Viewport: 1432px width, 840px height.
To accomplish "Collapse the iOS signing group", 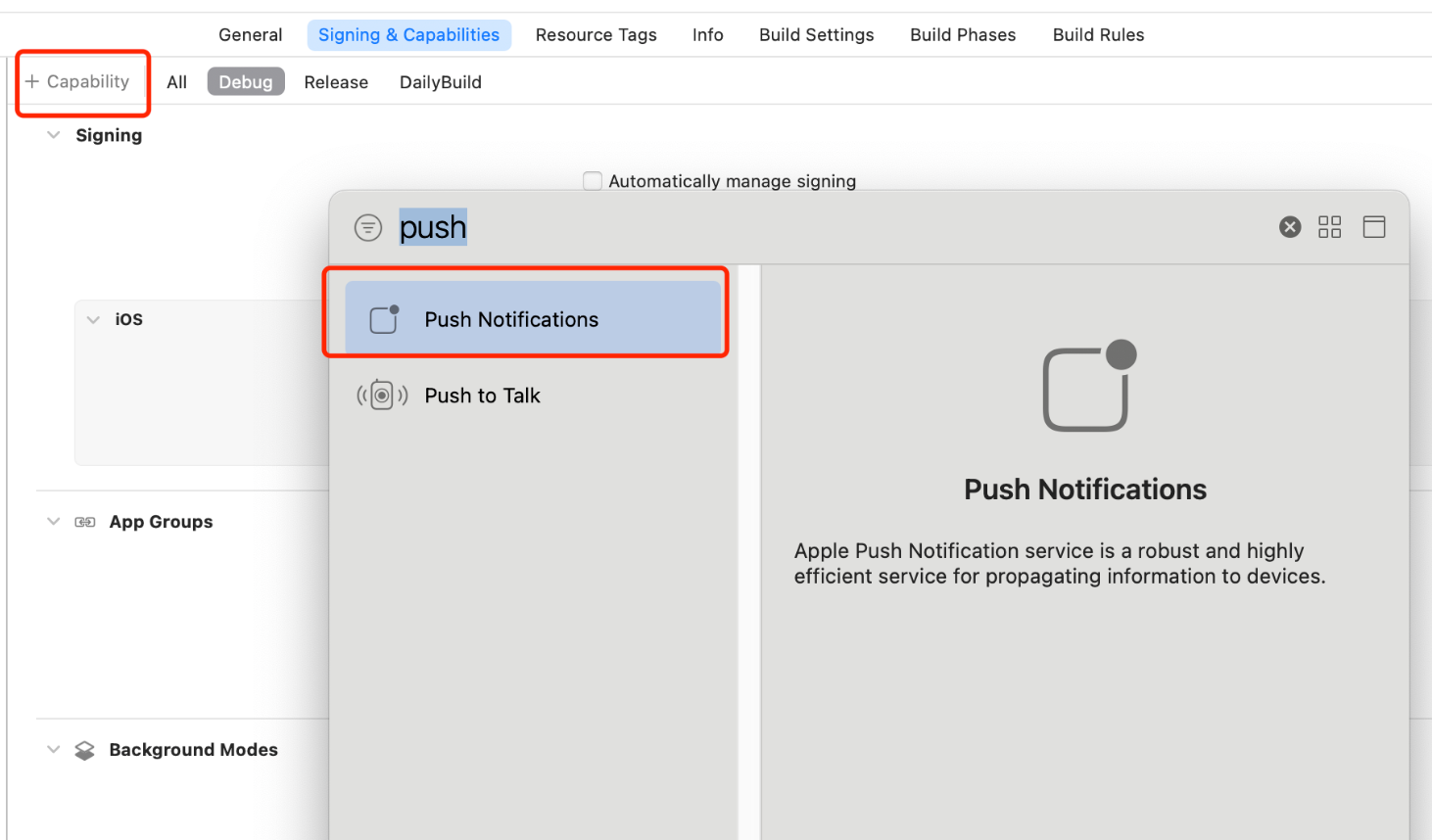I will coord(93,319).
